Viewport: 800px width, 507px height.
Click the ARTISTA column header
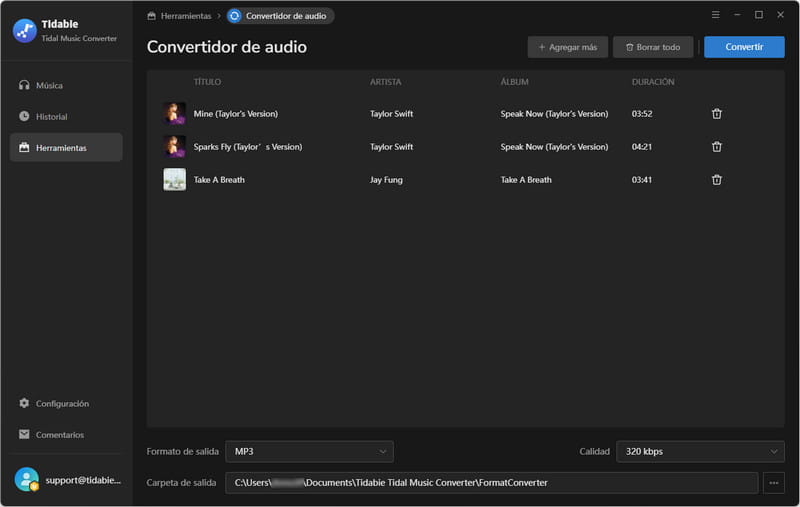(385, 82)
